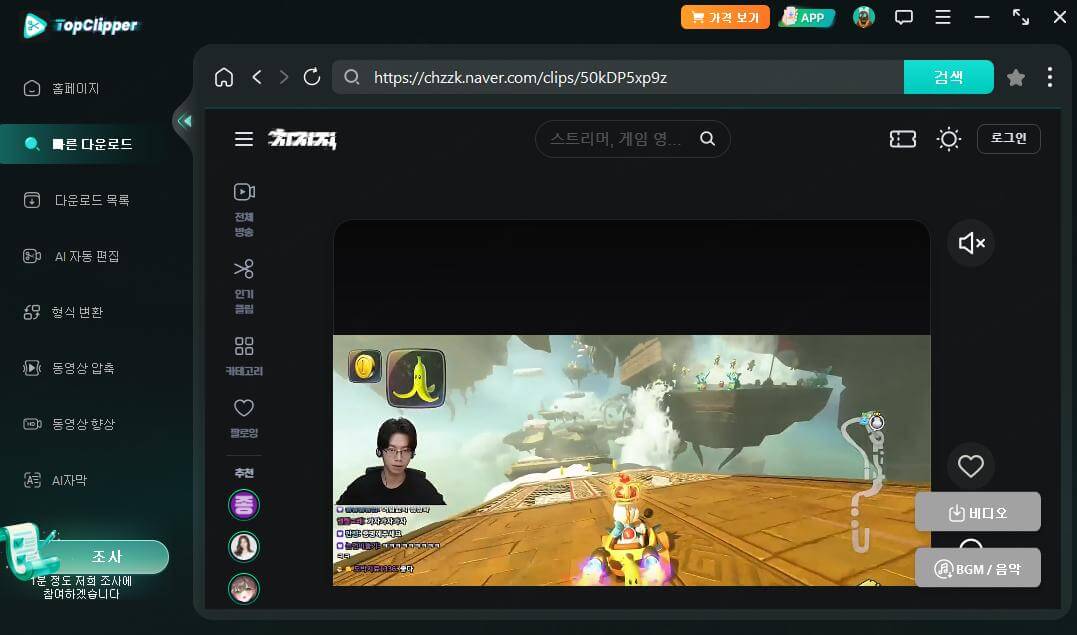This screenshot has width=1077, height=635.
Task: Click the teal 검색 button
Action: point(949,77)
